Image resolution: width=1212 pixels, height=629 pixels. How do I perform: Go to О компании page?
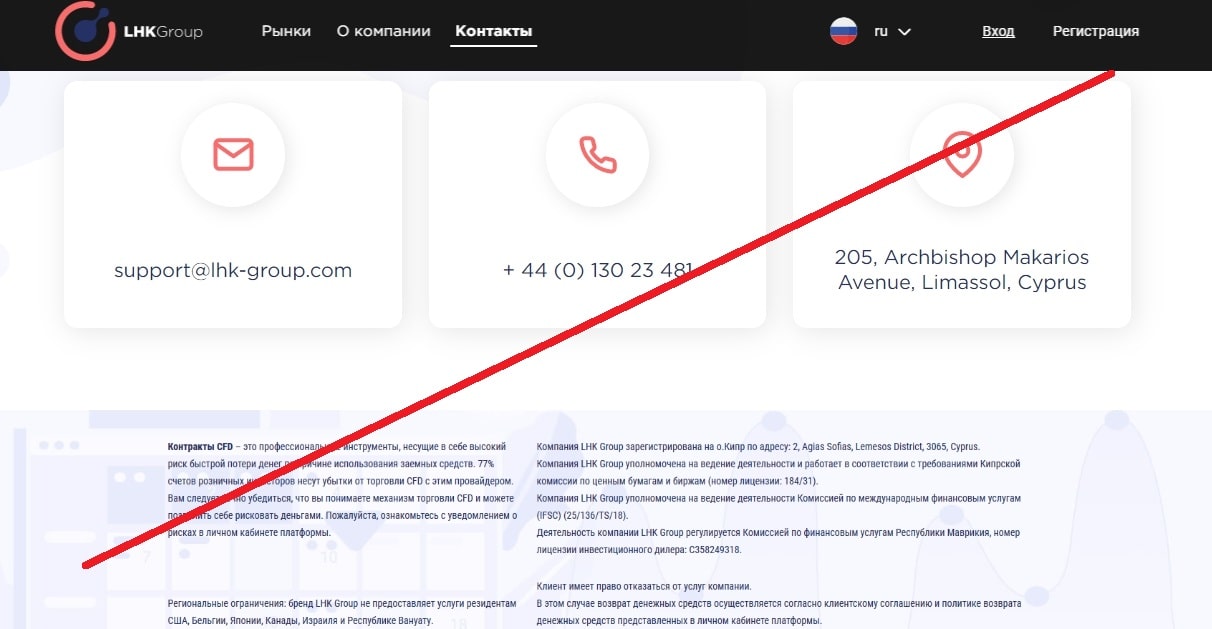(384, 31)
